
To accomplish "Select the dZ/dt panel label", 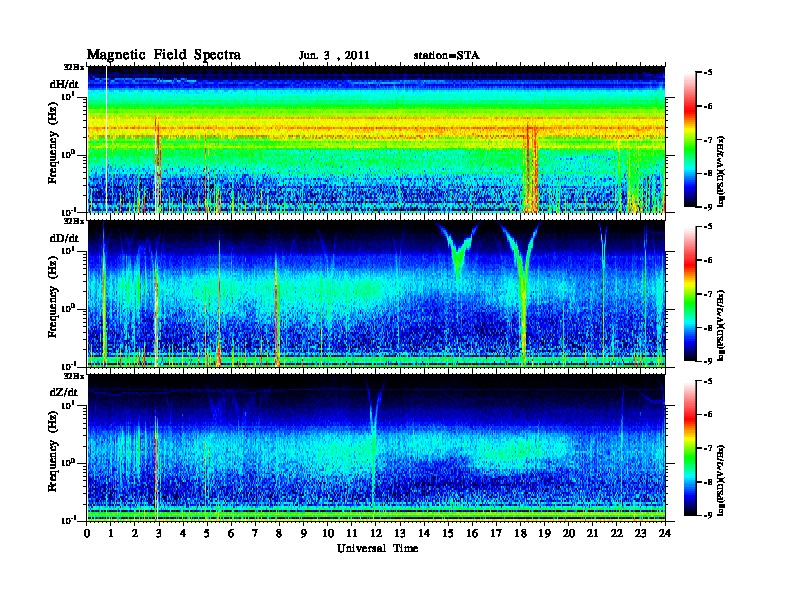I will point(64,392).
